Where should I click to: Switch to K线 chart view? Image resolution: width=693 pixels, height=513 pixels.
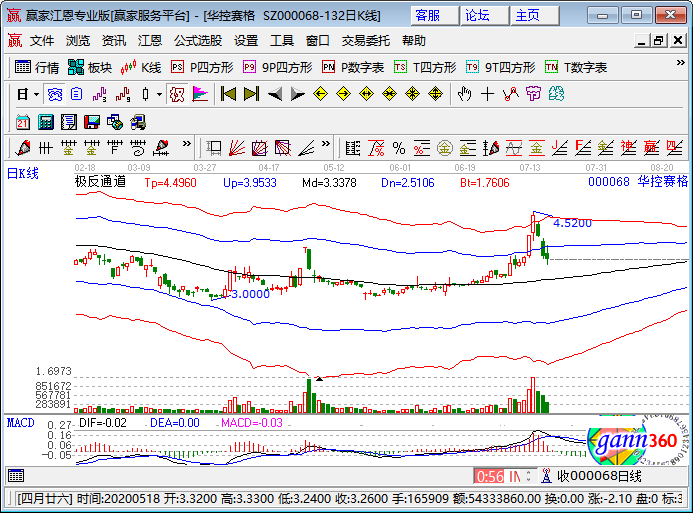[141, 68]
